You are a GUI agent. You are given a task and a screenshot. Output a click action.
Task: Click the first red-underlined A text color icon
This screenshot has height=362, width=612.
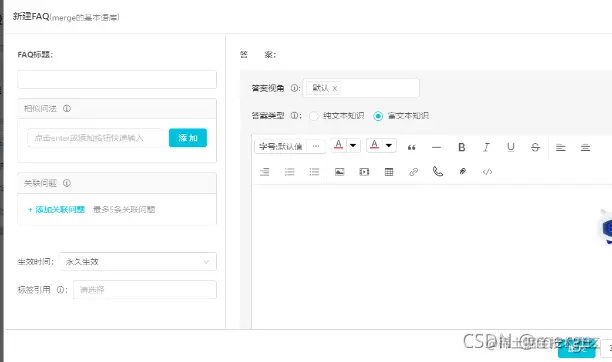(338, 145)
